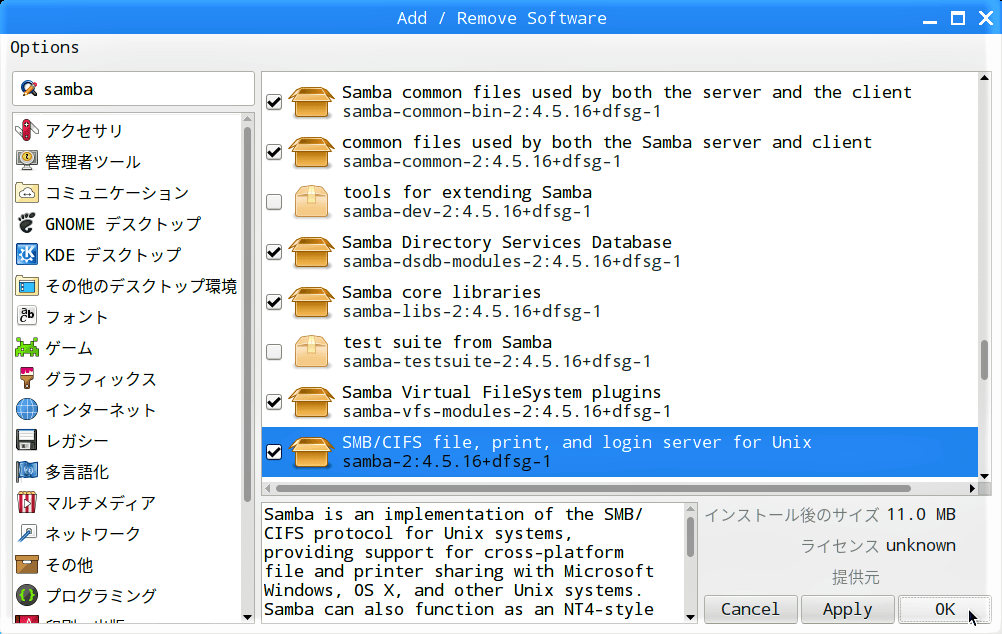
Task: Uncheck the samba-common-bin checkbox
Action: 274,102
